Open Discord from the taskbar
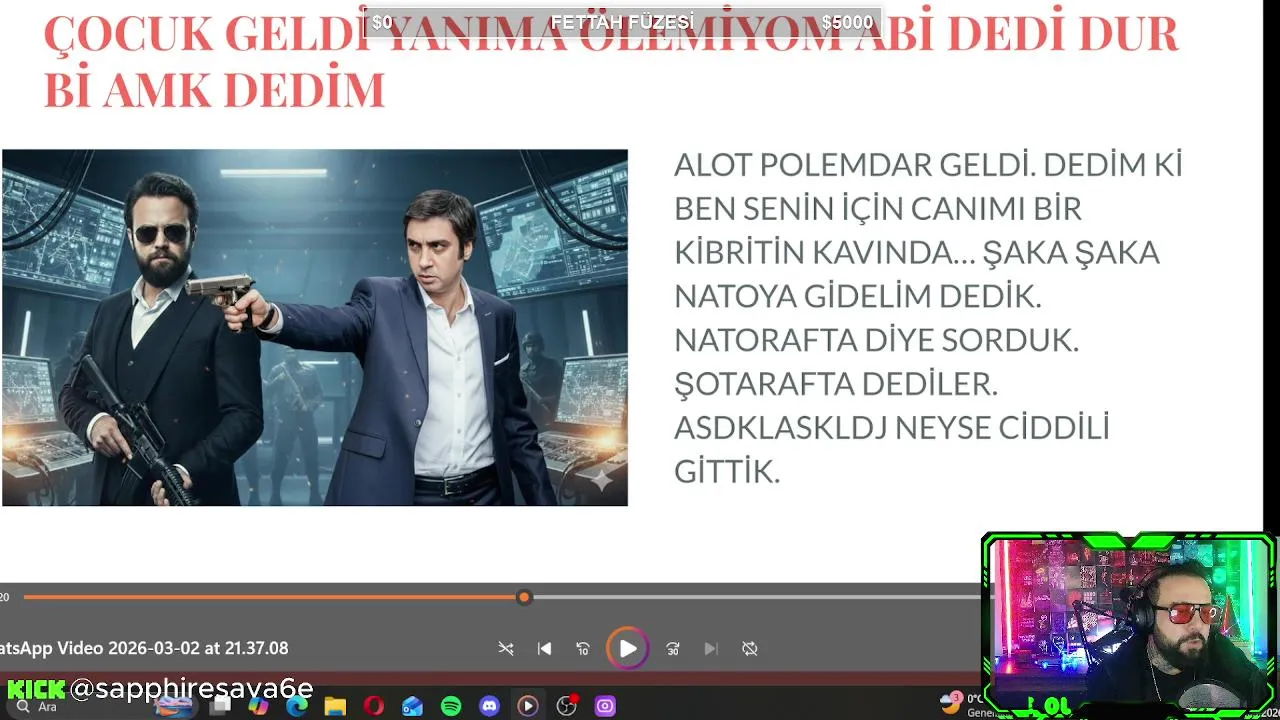Screen dimensions: 1280x720 coord(489,706)
